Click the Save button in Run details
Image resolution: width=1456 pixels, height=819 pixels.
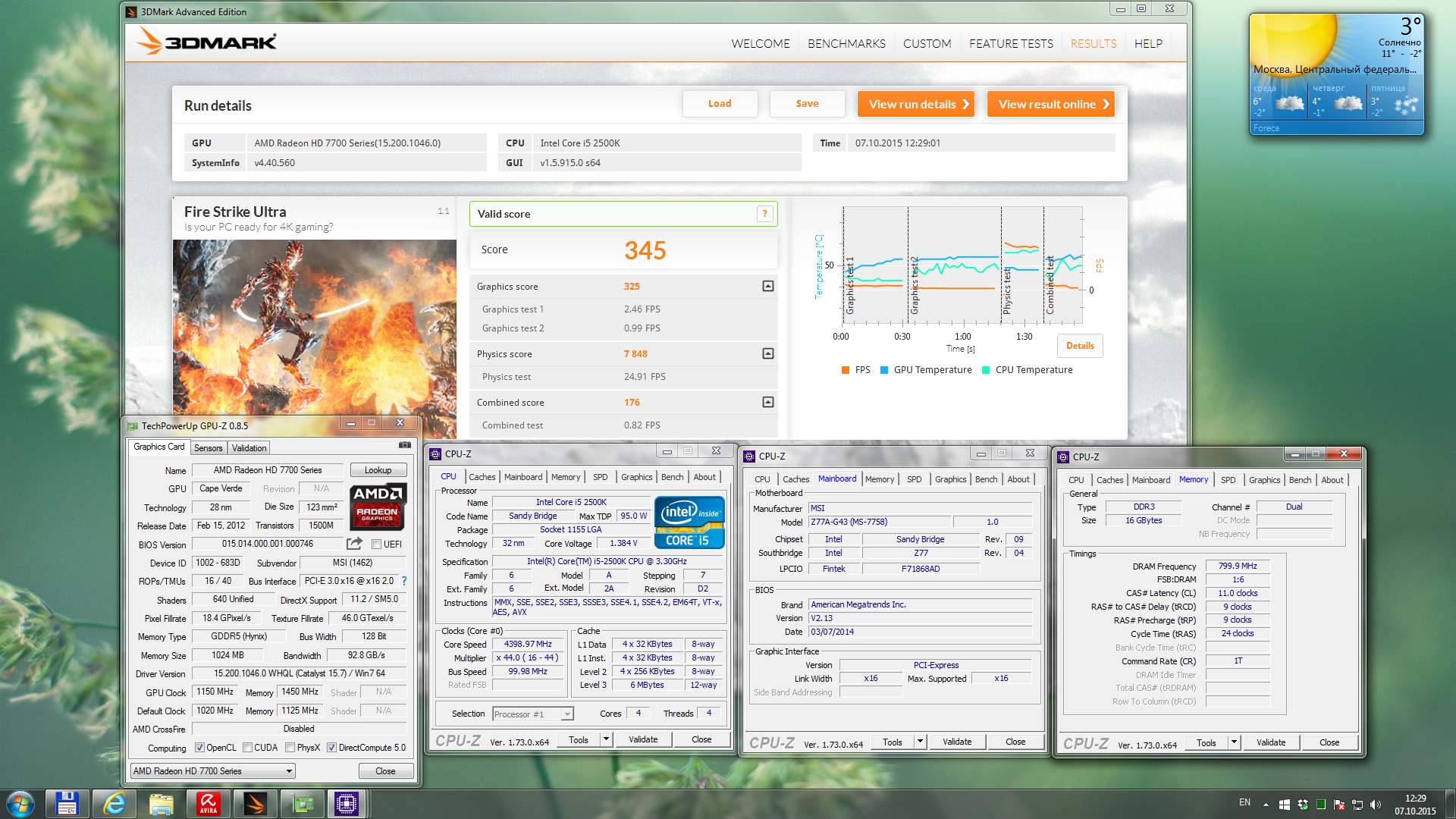(807, 104)
